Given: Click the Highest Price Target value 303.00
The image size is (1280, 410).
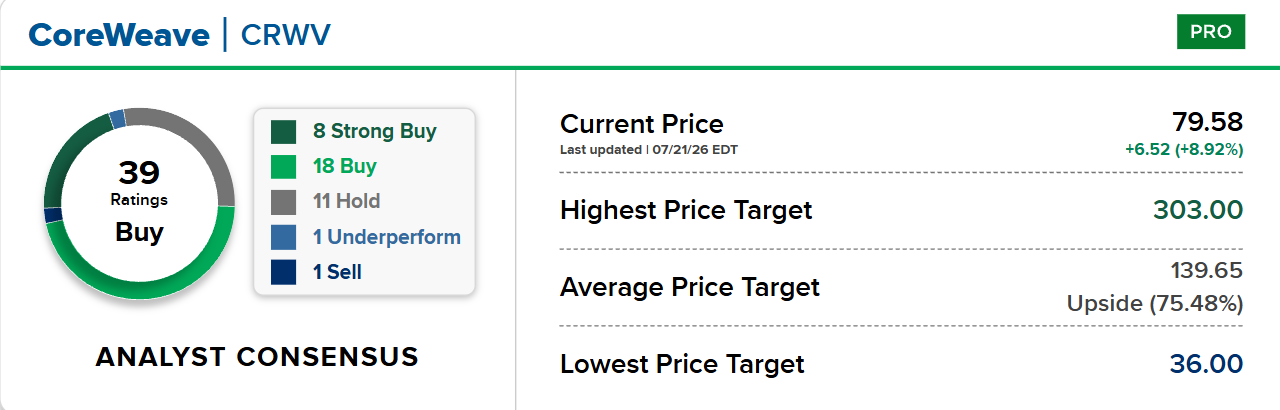Looking at the screenshot, I should [1198, 210].
